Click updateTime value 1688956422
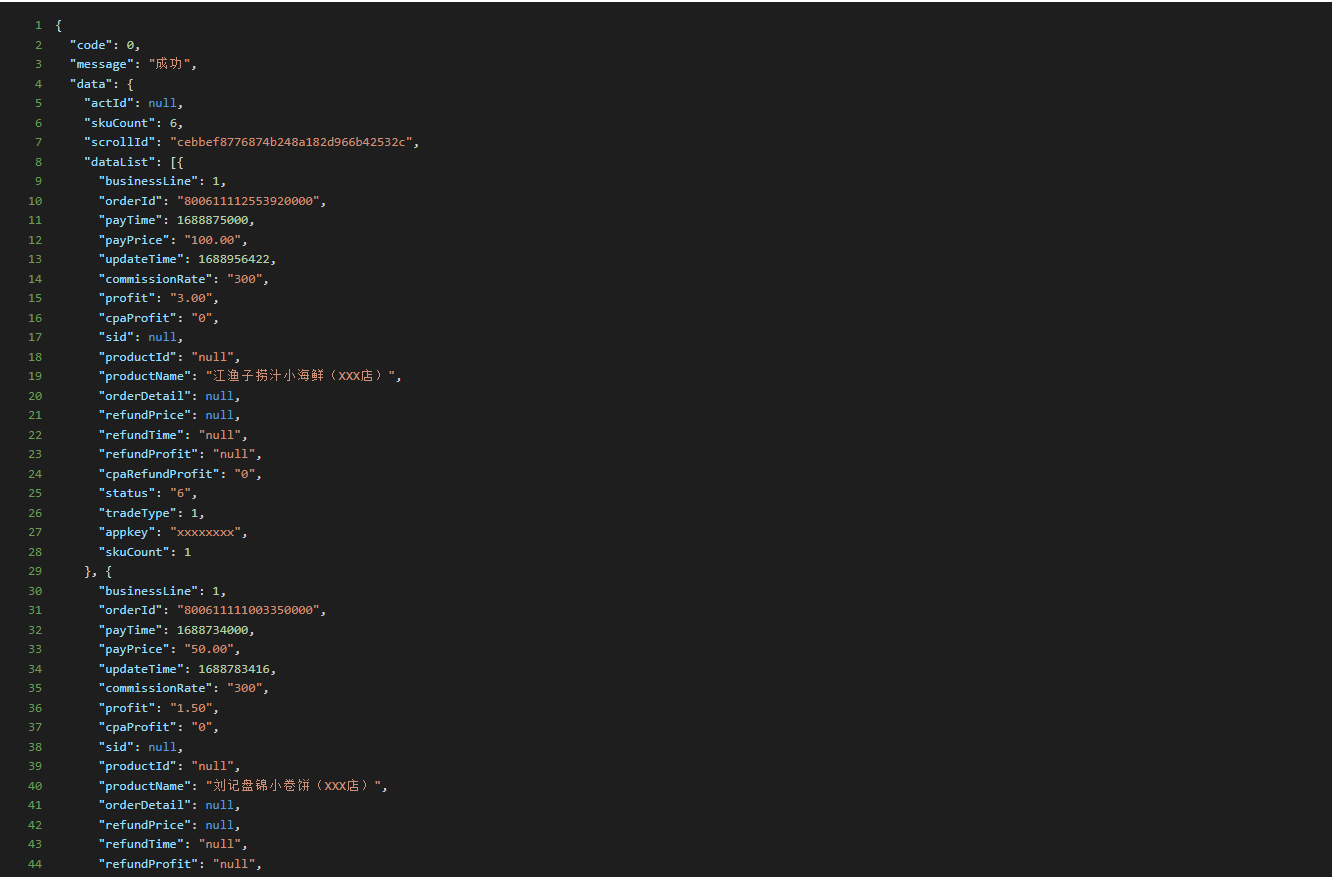The width and height of the screenshot is (1332, 877). click(234, 259)
